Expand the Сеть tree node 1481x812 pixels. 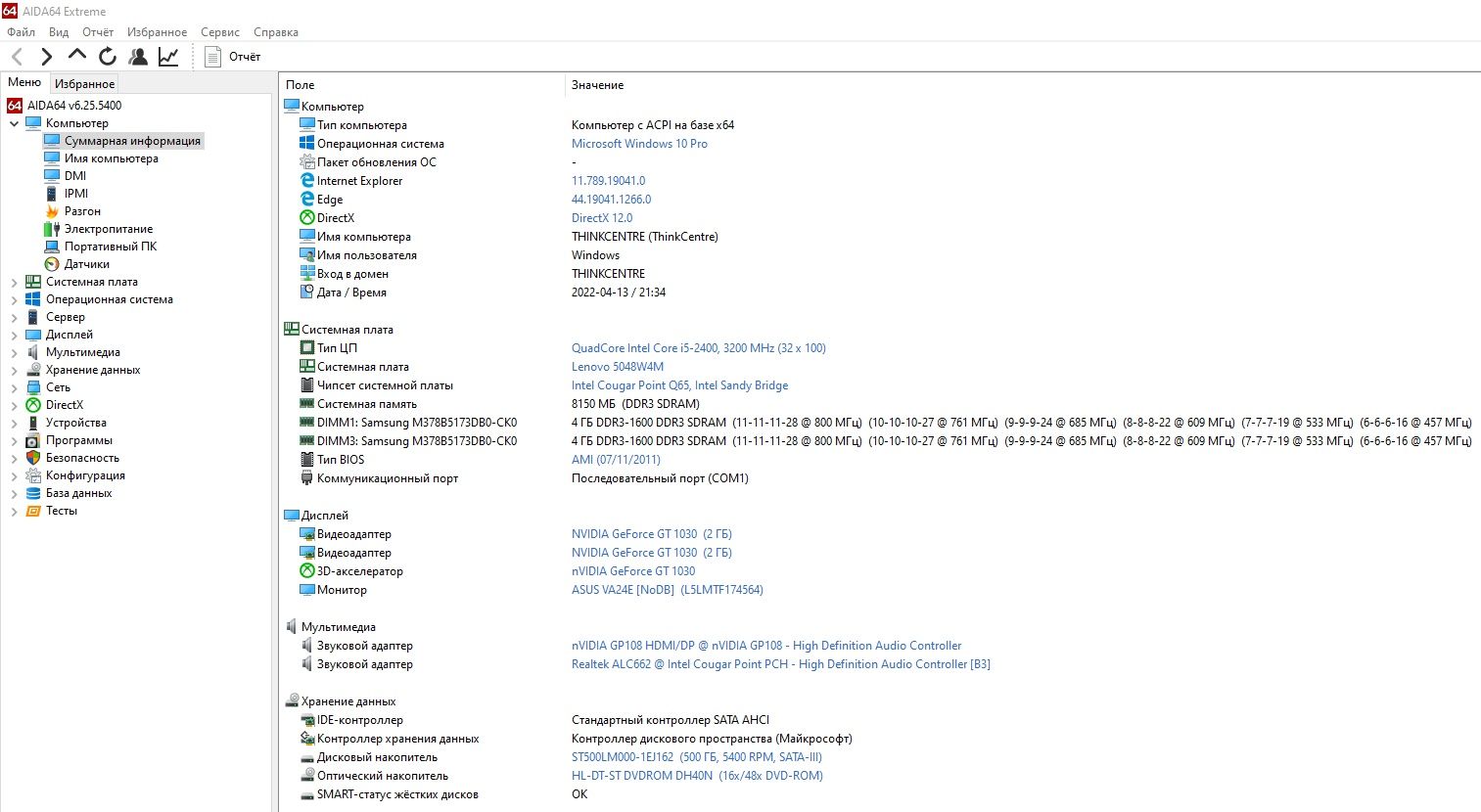point(14,387)
